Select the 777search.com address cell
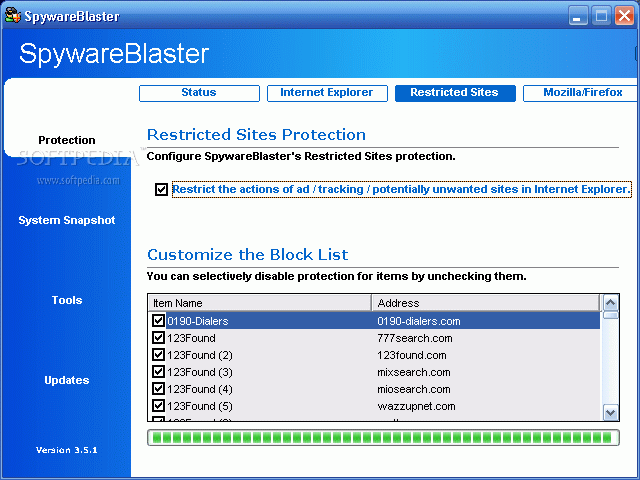Image resolution: width=640 pixels, height=480 pixels. [415, 338]
